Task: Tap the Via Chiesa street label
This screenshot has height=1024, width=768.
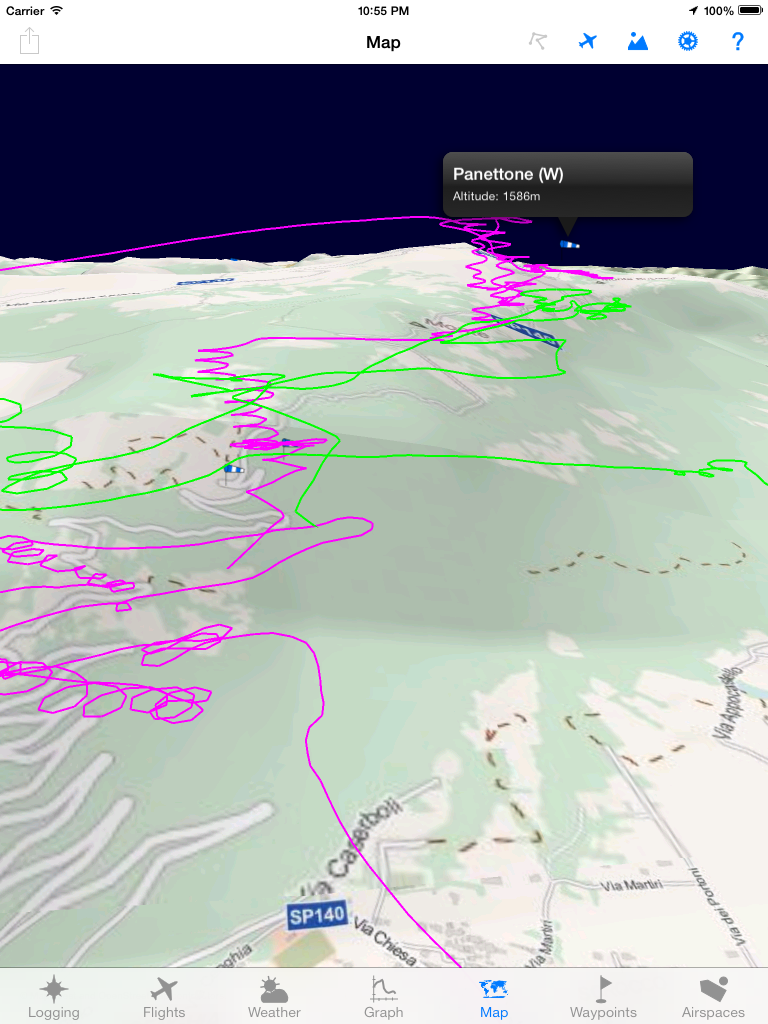Action: [385, 941]
